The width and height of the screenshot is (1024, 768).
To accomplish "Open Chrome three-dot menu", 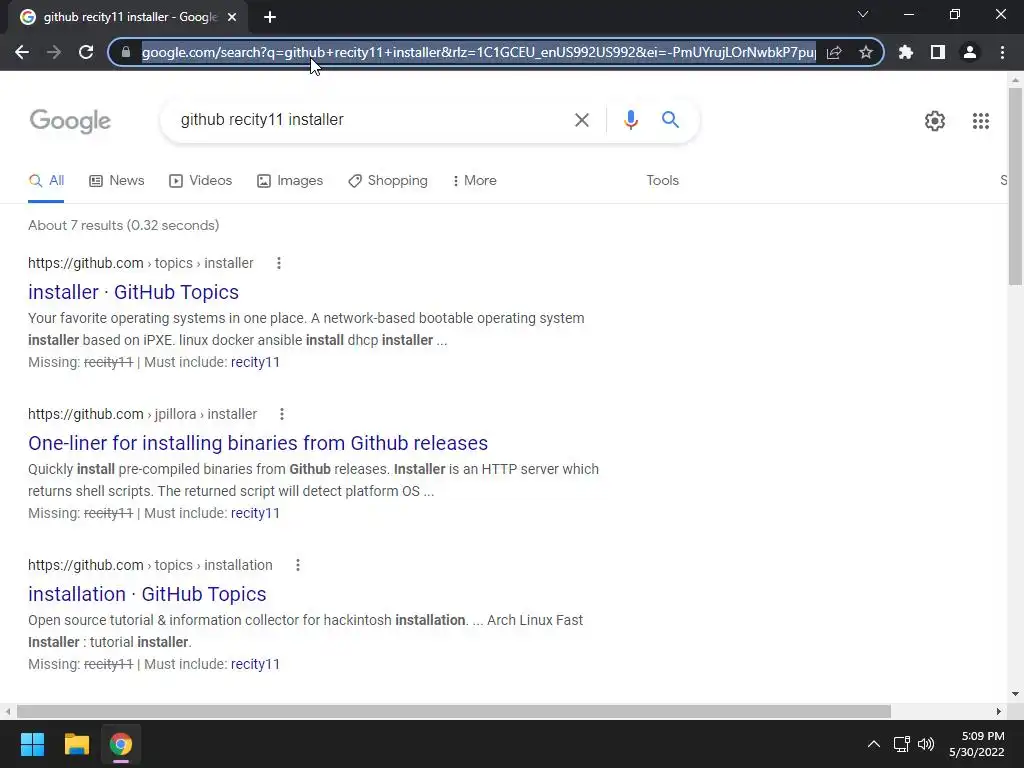I will coord(1002,52).
